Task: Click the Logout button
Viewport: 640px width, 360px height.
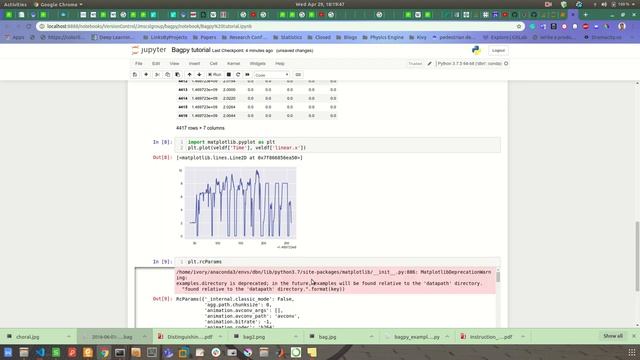Action: [x=498, y=50]
